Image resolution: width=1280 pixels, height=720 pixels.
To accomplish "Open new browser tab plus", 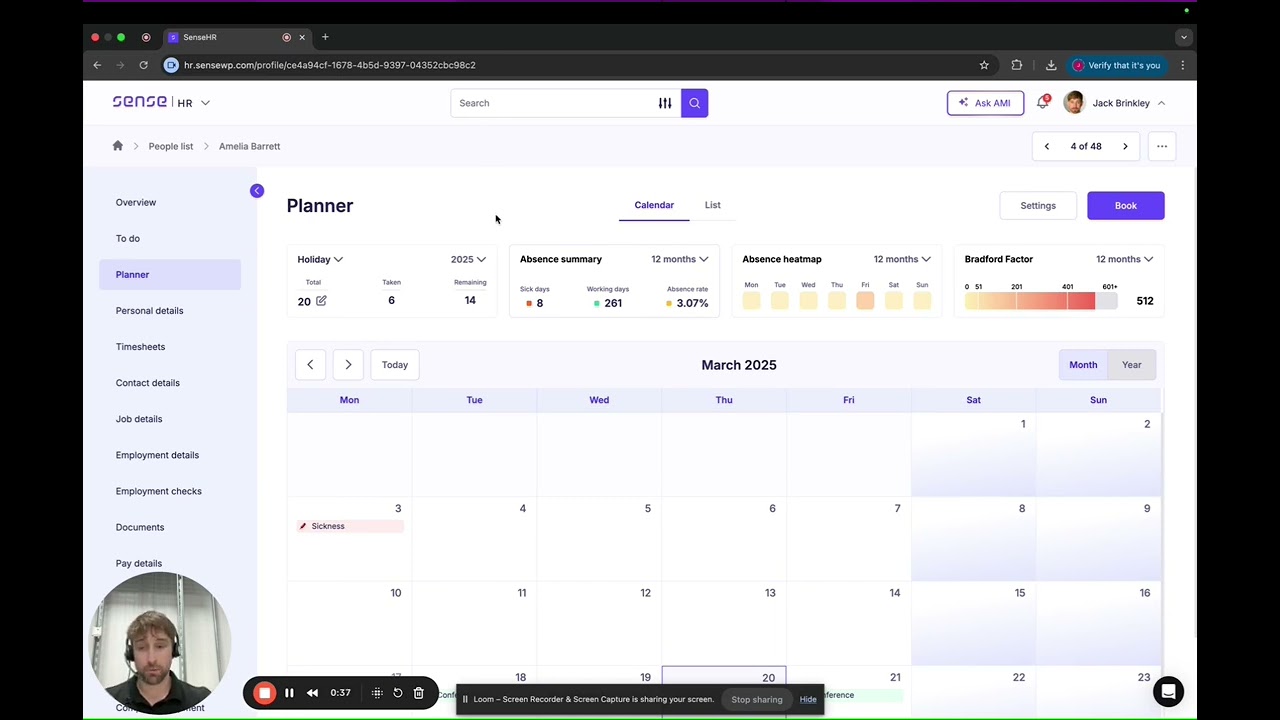I will pyautogui.click(x=325, y=37).
